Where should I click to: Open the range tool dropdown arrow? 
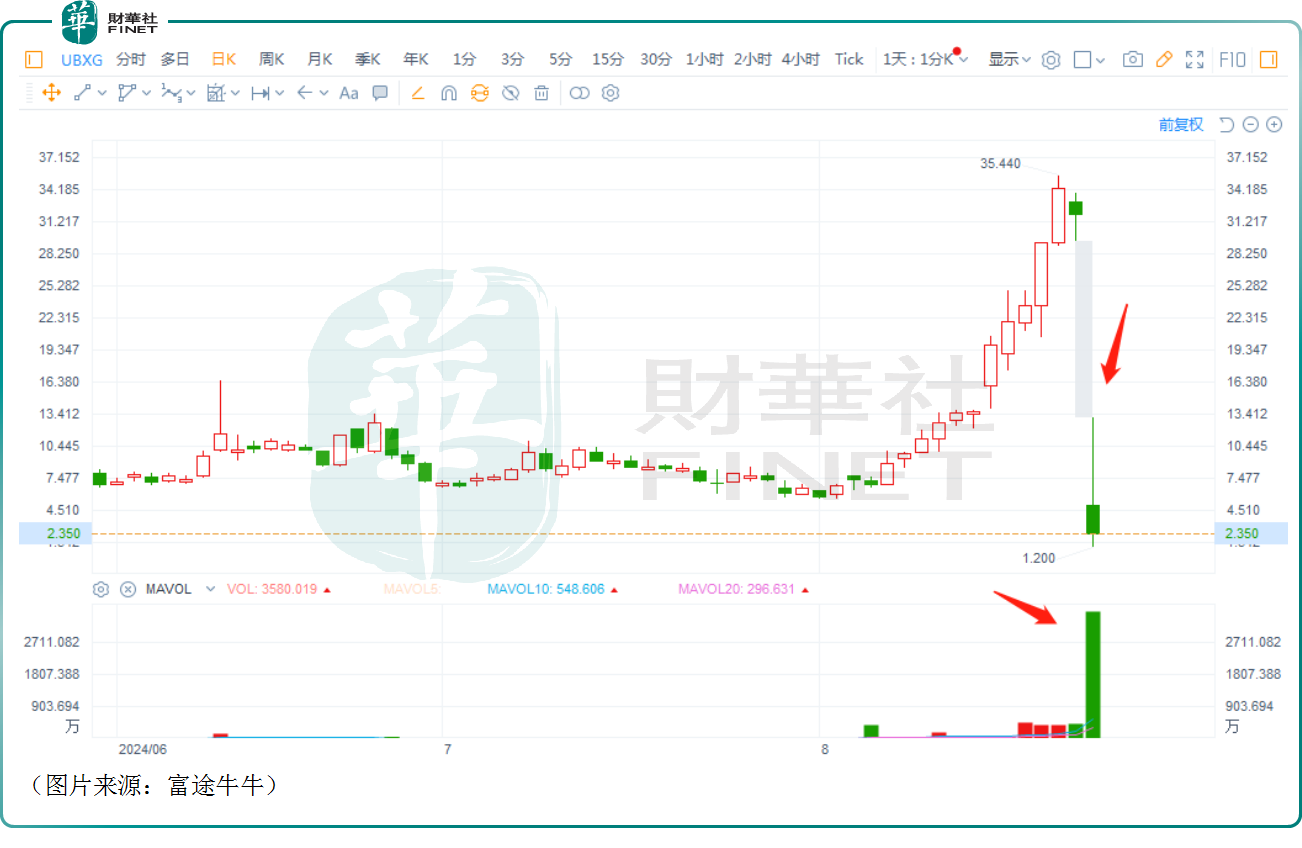point(280,93)
